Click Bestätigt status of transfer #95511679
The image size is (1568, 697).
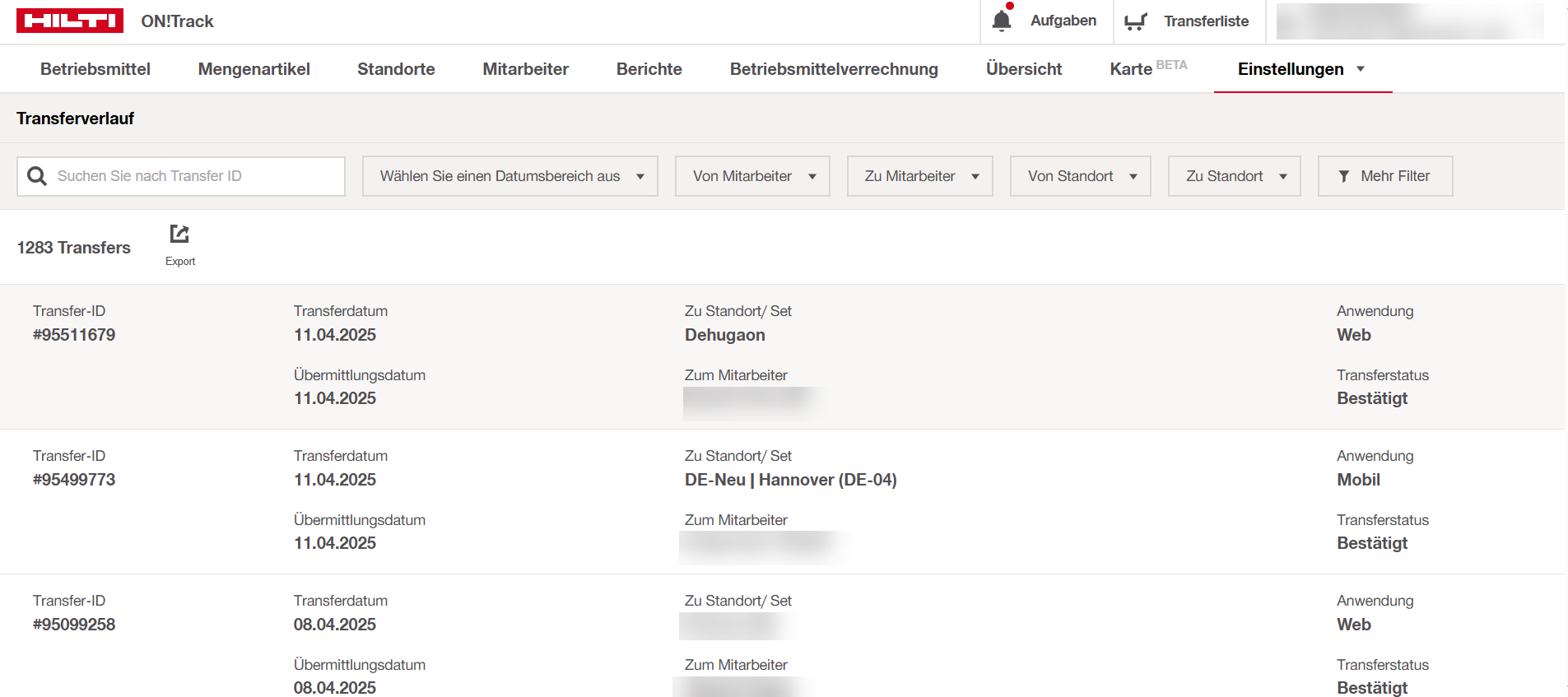tap(1372, 398)
